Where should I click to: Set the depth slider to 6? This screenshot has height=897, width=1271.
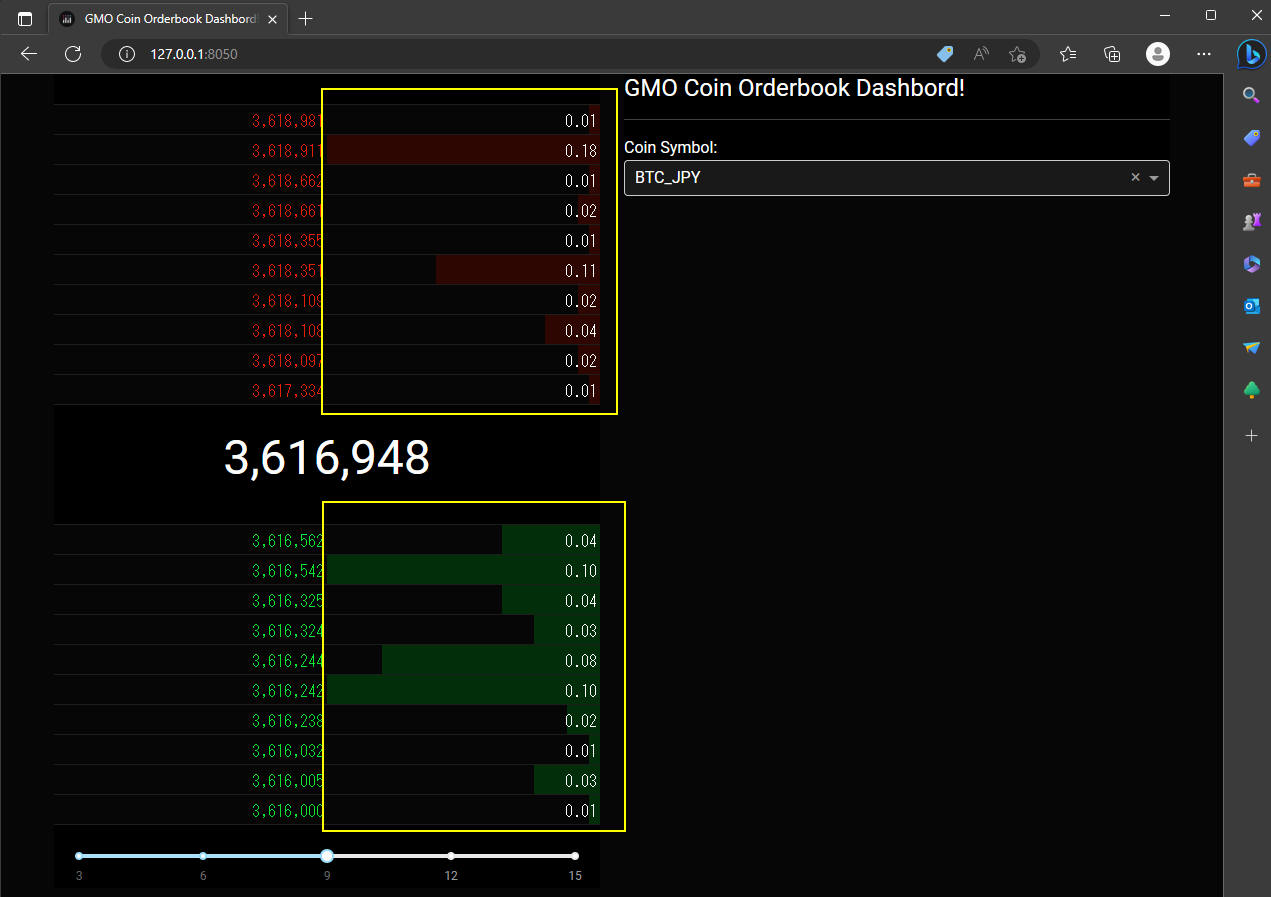point(203,856)
